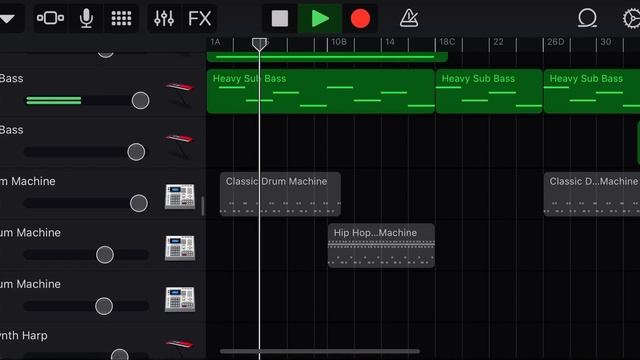Tap the microphone icon in the toolbar
The height and width of the screenshot is (360, 640).
(86, 18)
